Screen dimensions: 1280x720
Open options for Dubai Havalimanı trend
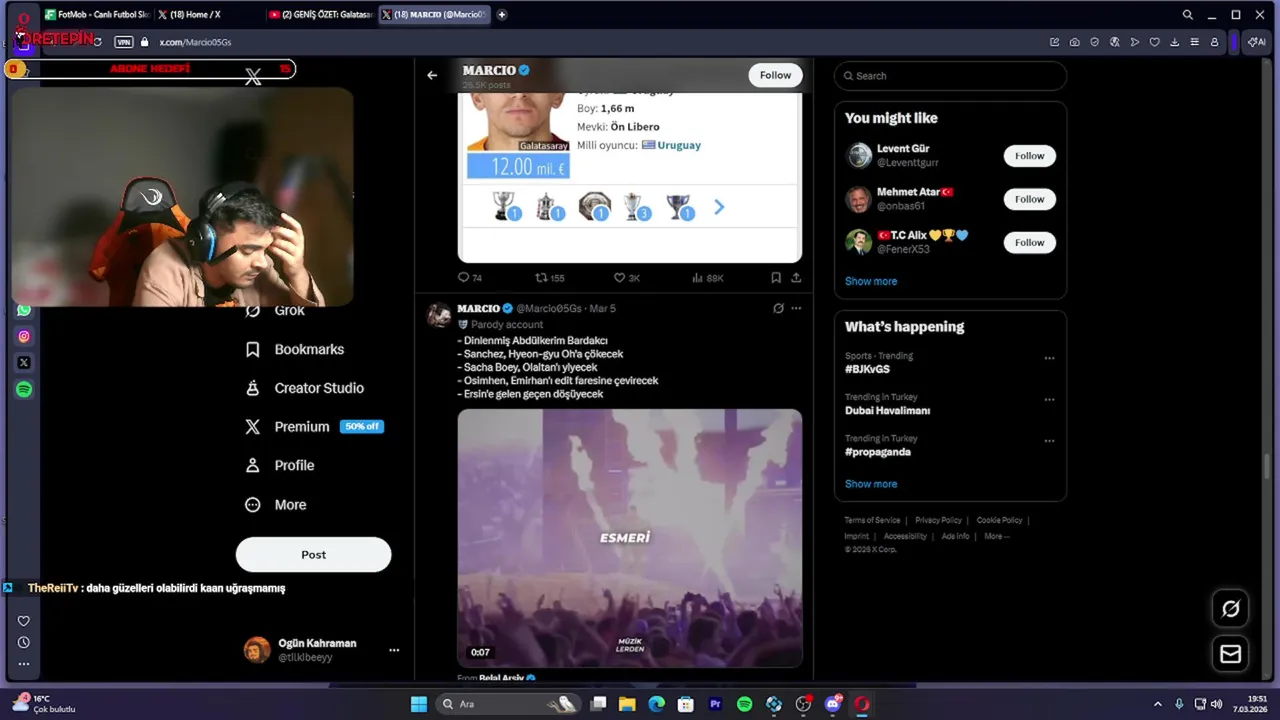point(1049,399)
